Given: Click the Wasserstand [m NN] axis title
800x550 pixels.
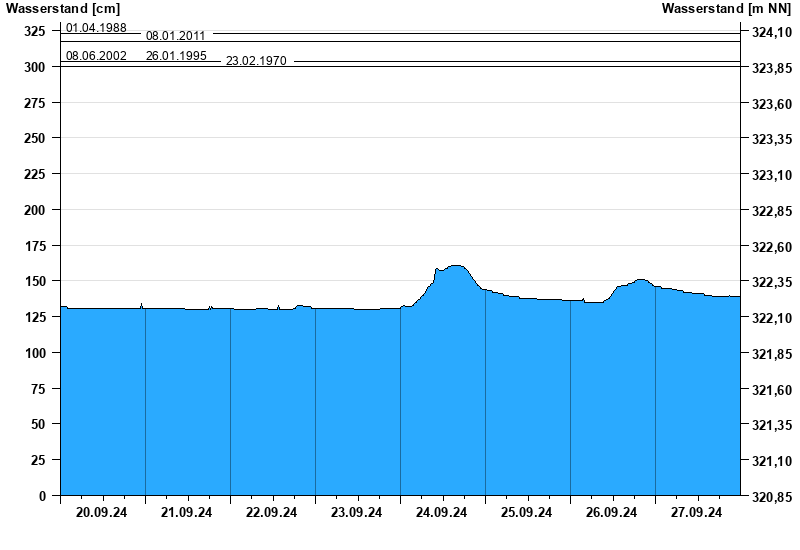Looking at the screenshot, I should click(730, 9).
